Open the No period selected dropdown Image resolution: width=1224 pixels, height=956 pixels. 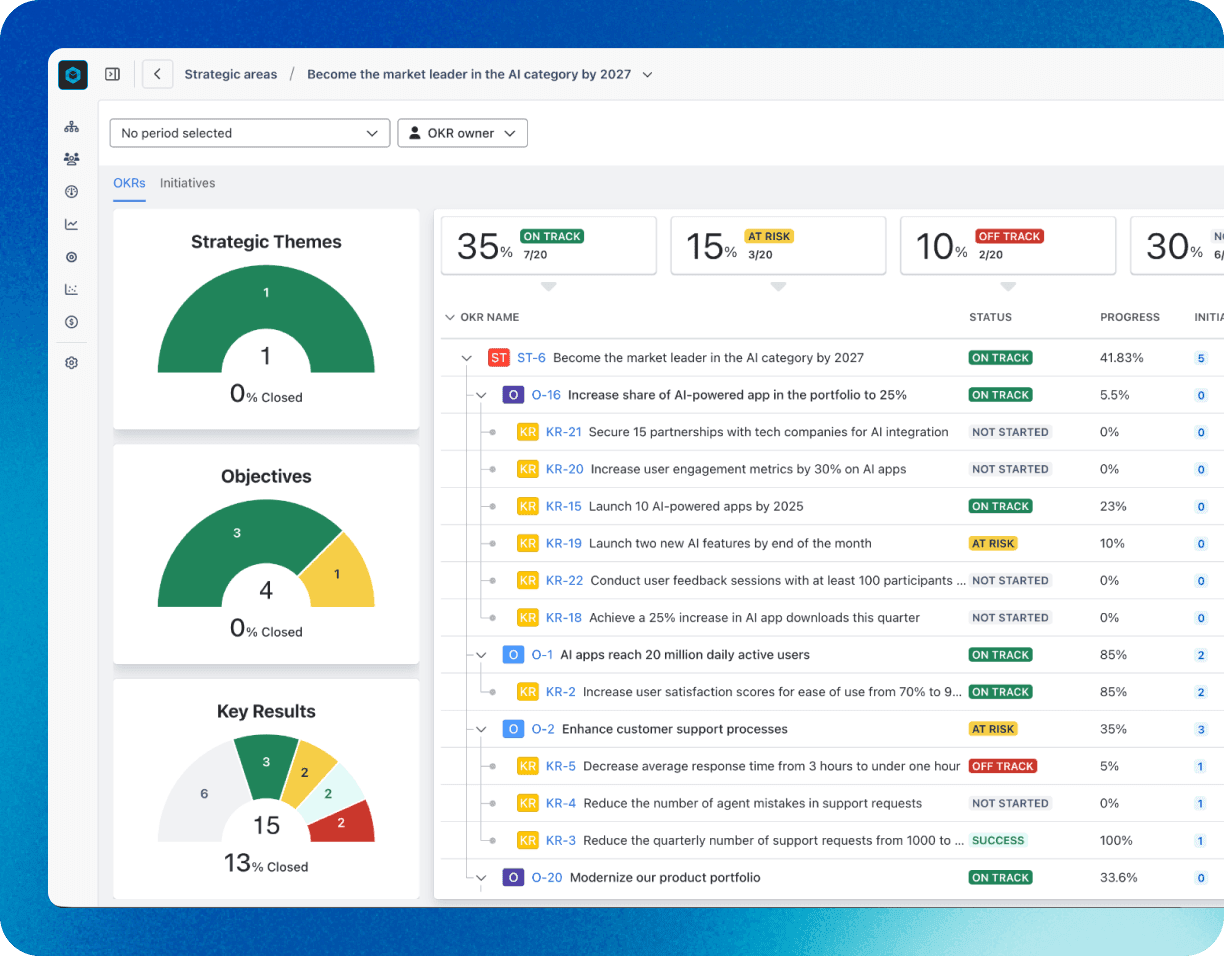250,133
